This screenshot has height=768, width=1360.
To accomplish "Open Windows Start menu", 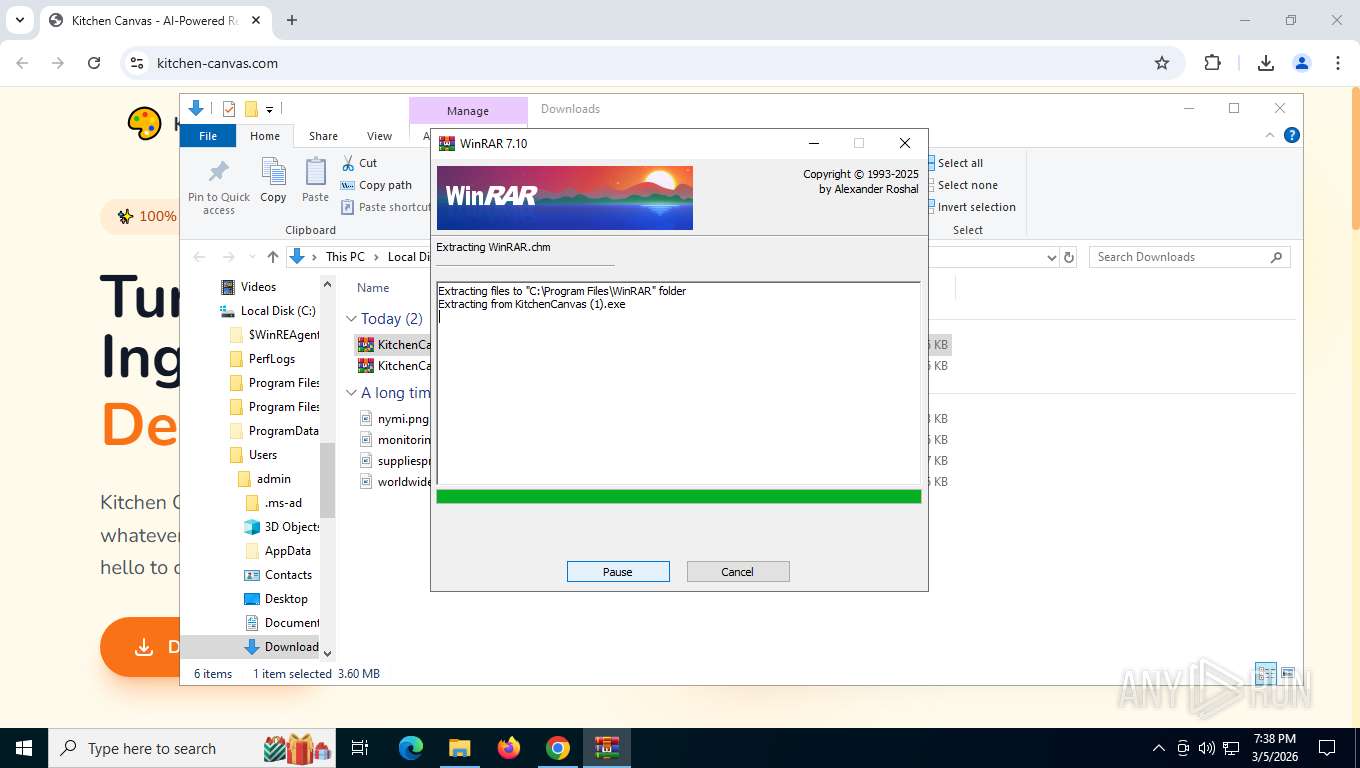I will pos(24,748).
